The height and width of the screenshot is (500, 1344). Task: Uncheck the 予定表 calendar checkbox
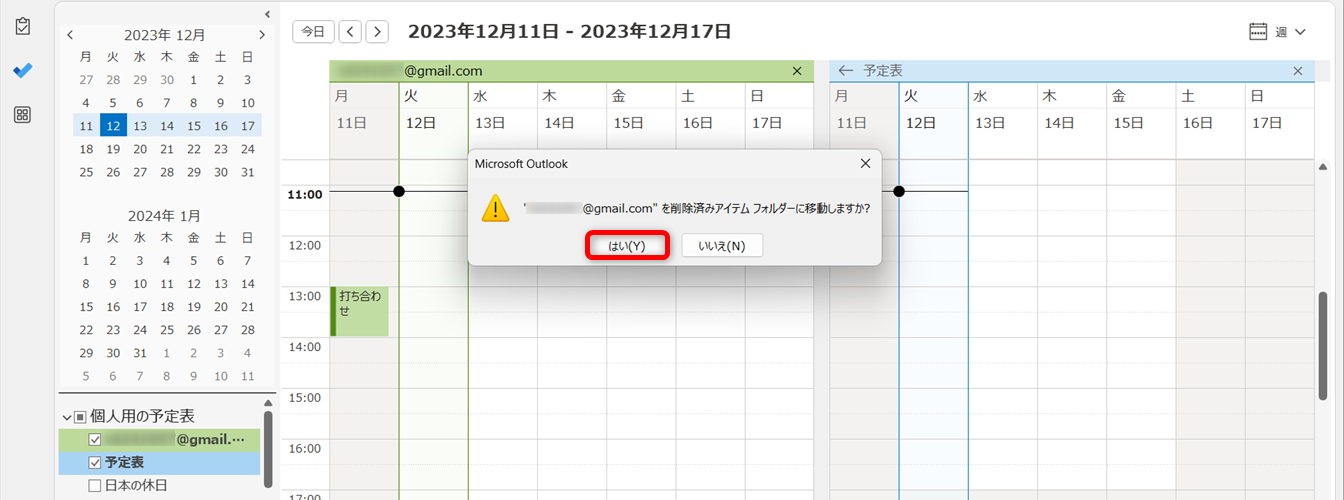[95, 463]
